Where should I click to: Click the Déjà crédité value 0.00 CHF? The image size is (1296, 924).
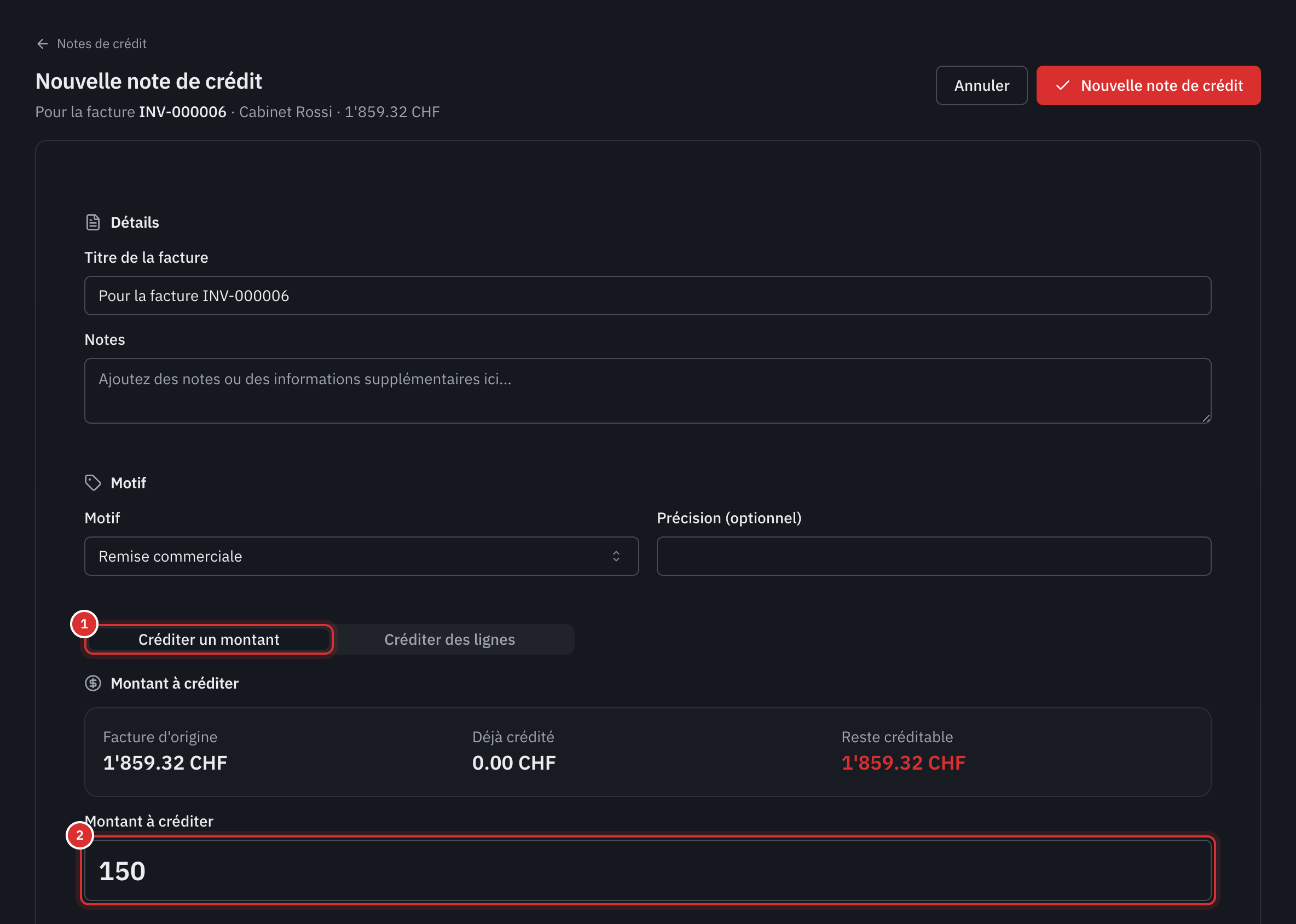(x=514, y=763)
